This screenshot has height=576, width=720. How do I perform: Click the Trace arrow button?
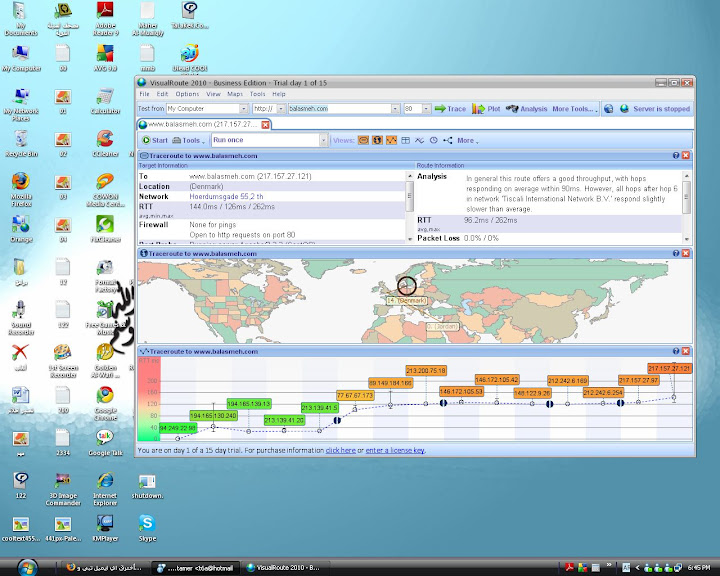click(x=451, y=109)
